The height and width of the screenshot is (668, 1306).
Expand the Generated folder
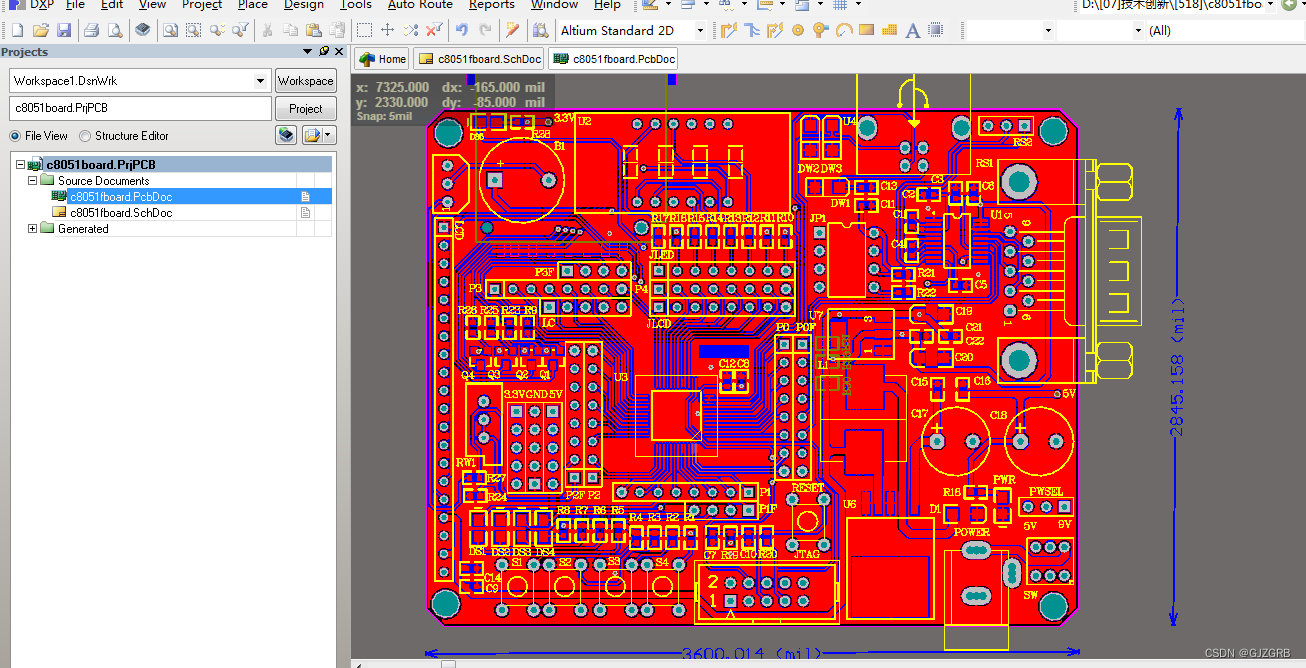pyautogui.click(x=31, y=228)
